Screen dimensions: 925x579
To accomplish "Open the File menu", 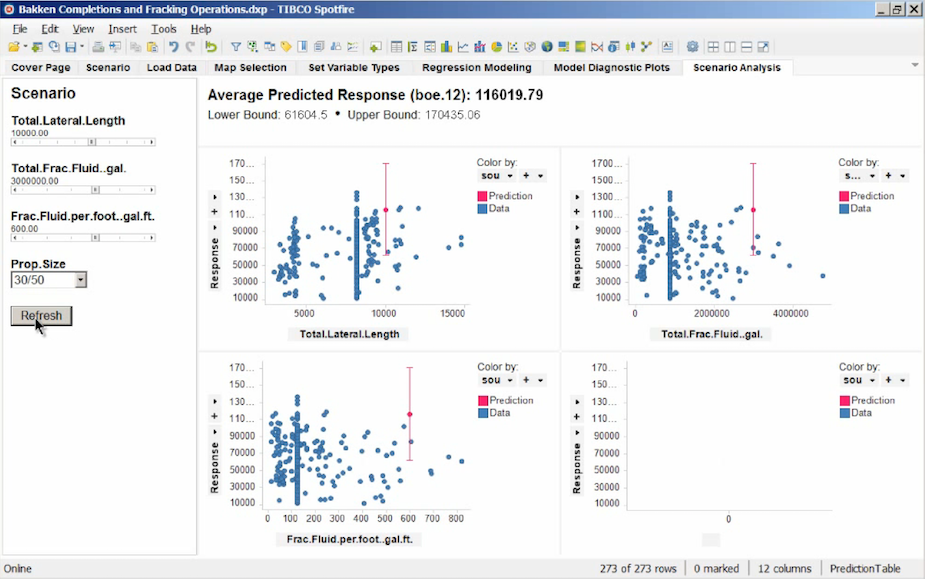I will (x=19, y=29).
